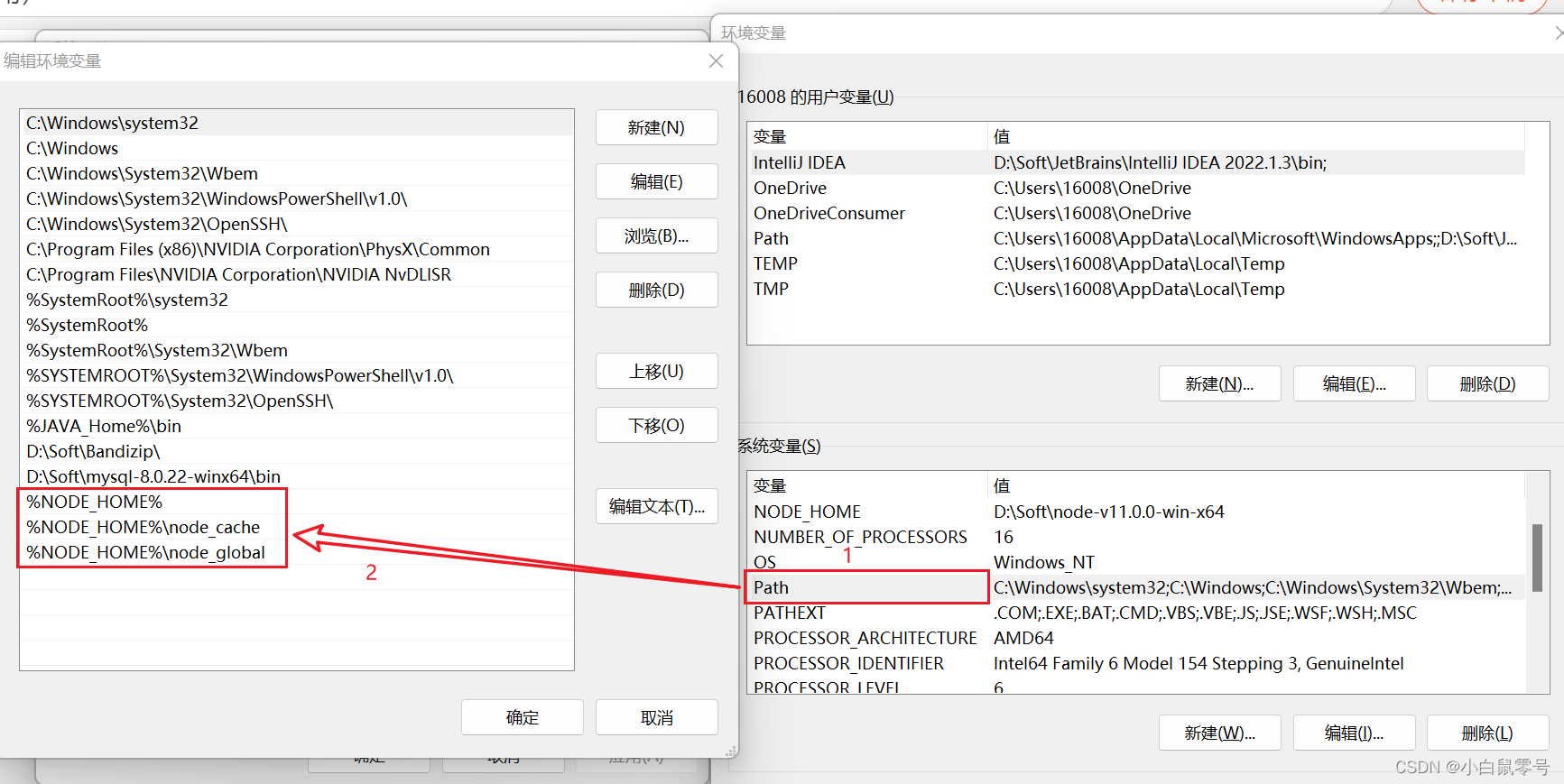This screenshot has height=784, width=1564.
Task: Click 删除(L) under system variables
Action: (1487, 733)
